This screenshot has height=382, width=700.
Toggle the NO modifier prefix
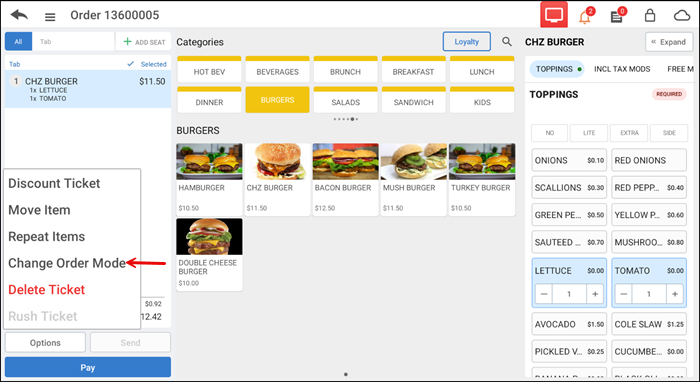pos(550,133)
